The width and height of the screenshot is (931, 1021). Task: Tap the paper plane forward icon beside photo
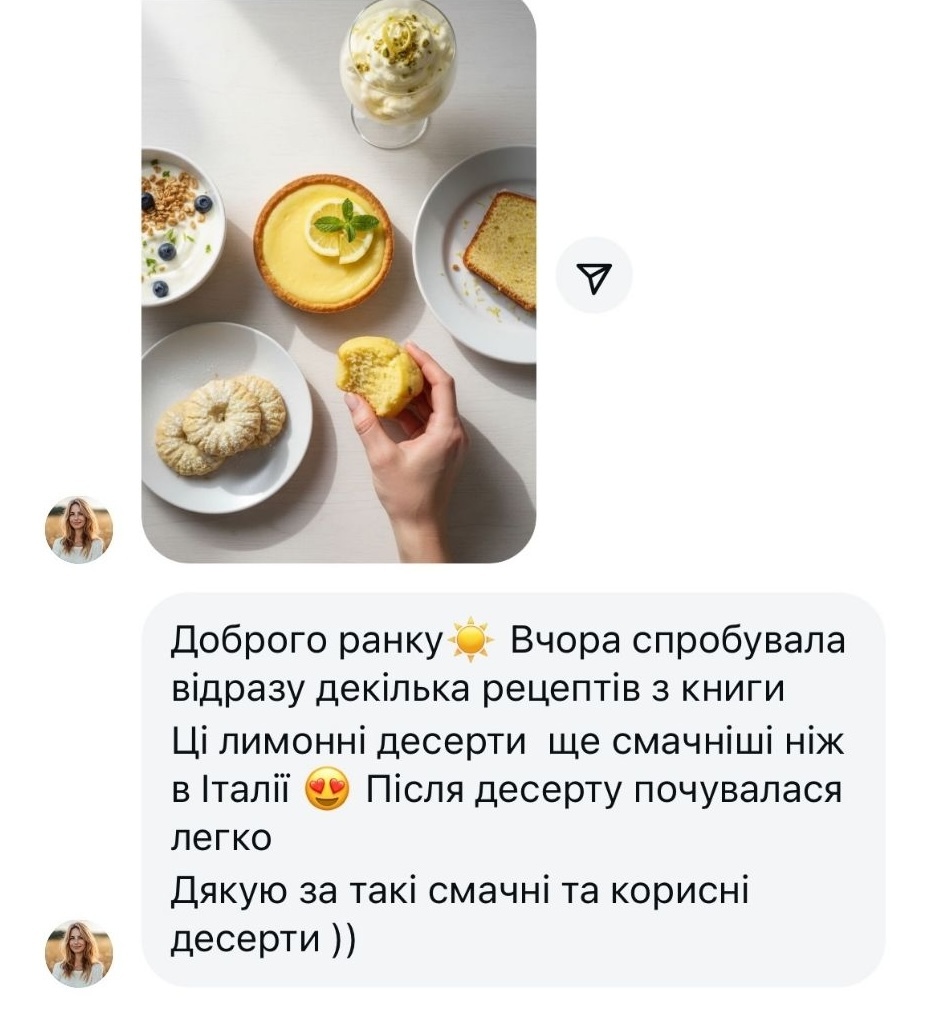[x=593, y=275]
